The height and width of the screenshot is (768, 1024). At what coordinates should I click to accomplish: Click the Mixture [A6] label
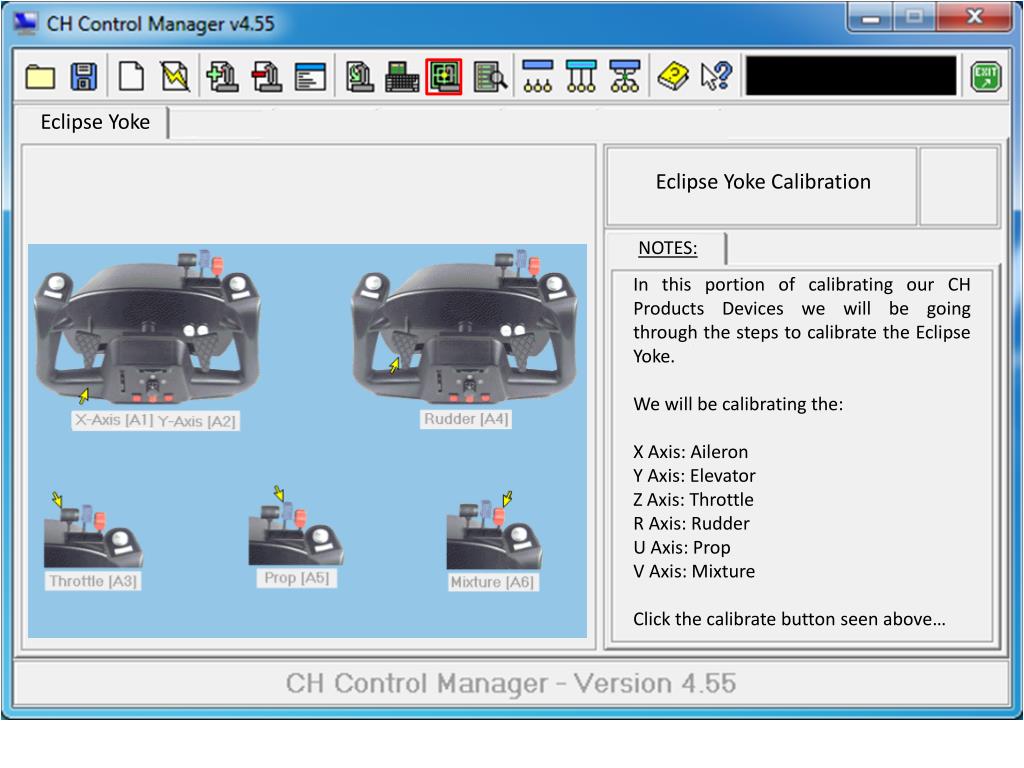pyautogui.click(x=492, y=582)
